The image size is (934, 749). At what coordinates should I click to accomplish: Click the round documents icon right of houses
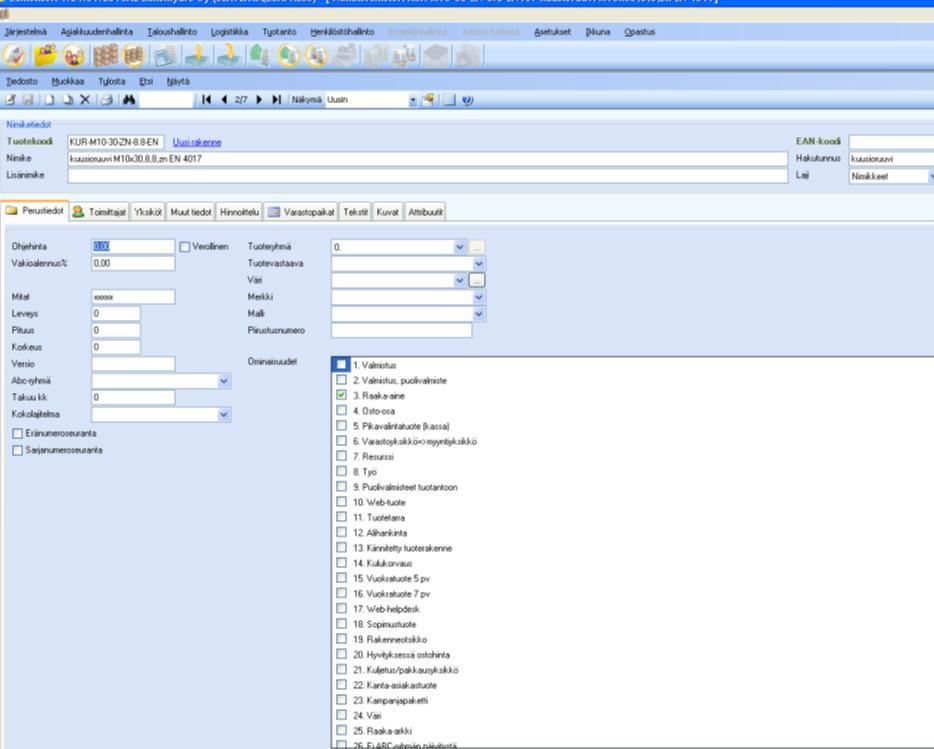click(x=317, y=57)
